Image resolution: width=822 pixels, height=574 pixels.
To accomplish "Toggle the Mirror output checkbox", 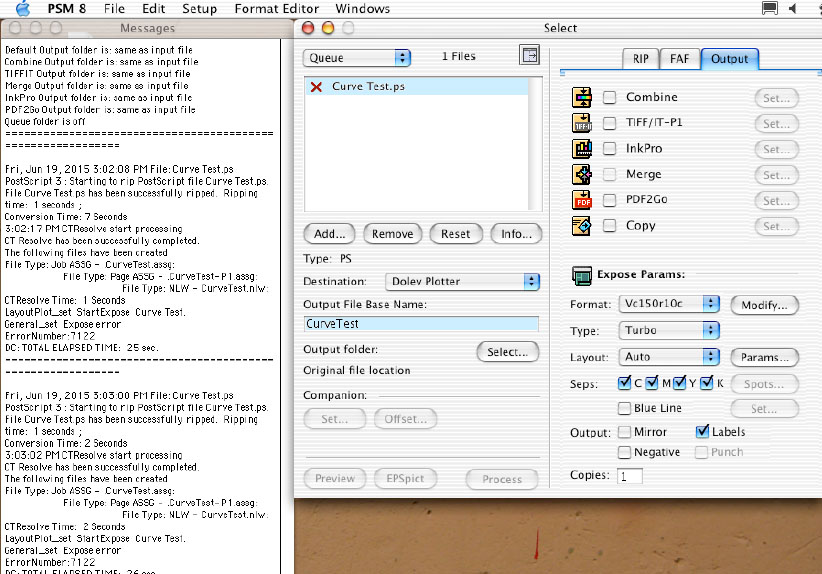I will (x=624, y=432).
